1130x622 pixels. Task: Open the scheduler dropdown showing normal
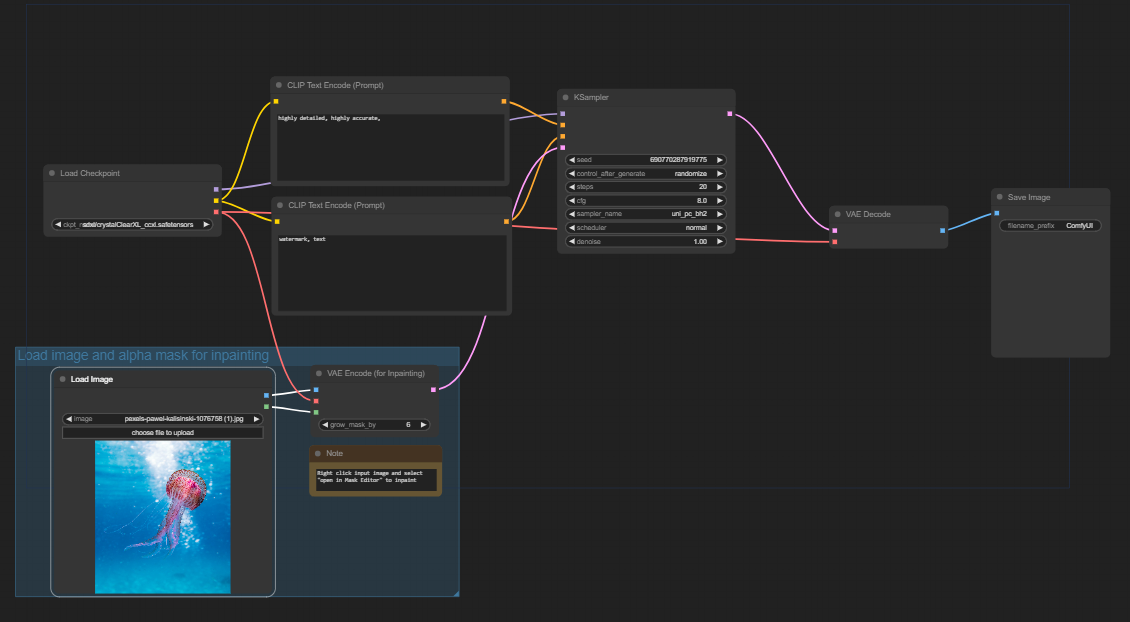pyautogui.click(x=645, y=227)
